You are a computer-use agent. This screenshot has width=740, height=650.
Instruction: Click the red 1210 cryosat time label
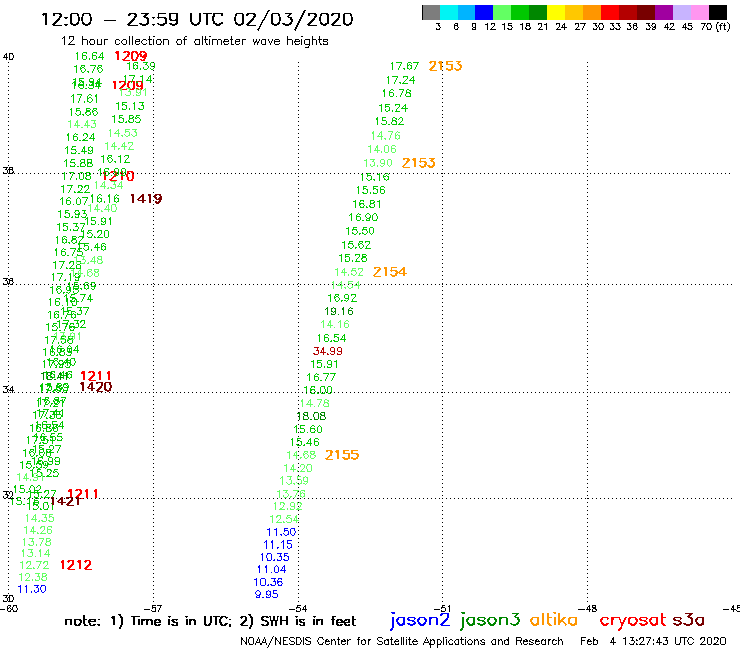point(119,177)
